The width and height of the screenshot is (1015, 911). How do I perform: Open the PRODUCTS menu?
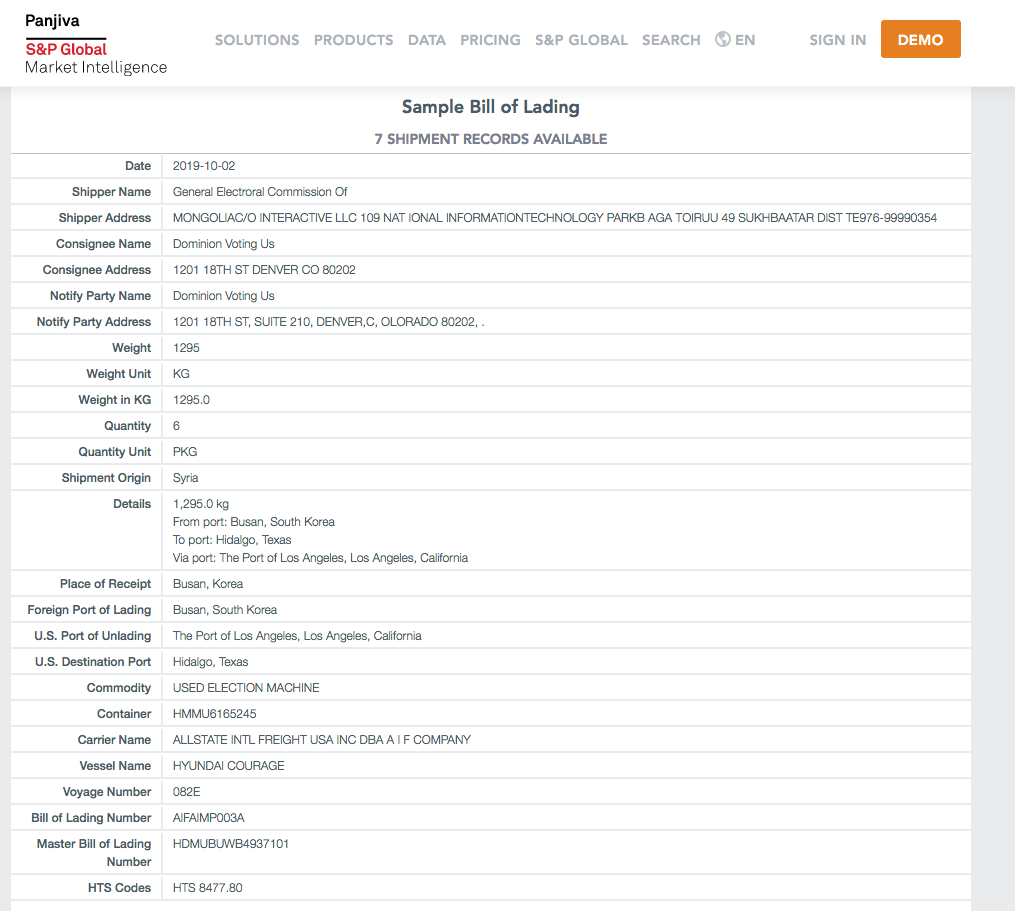(x=353, y=40)
